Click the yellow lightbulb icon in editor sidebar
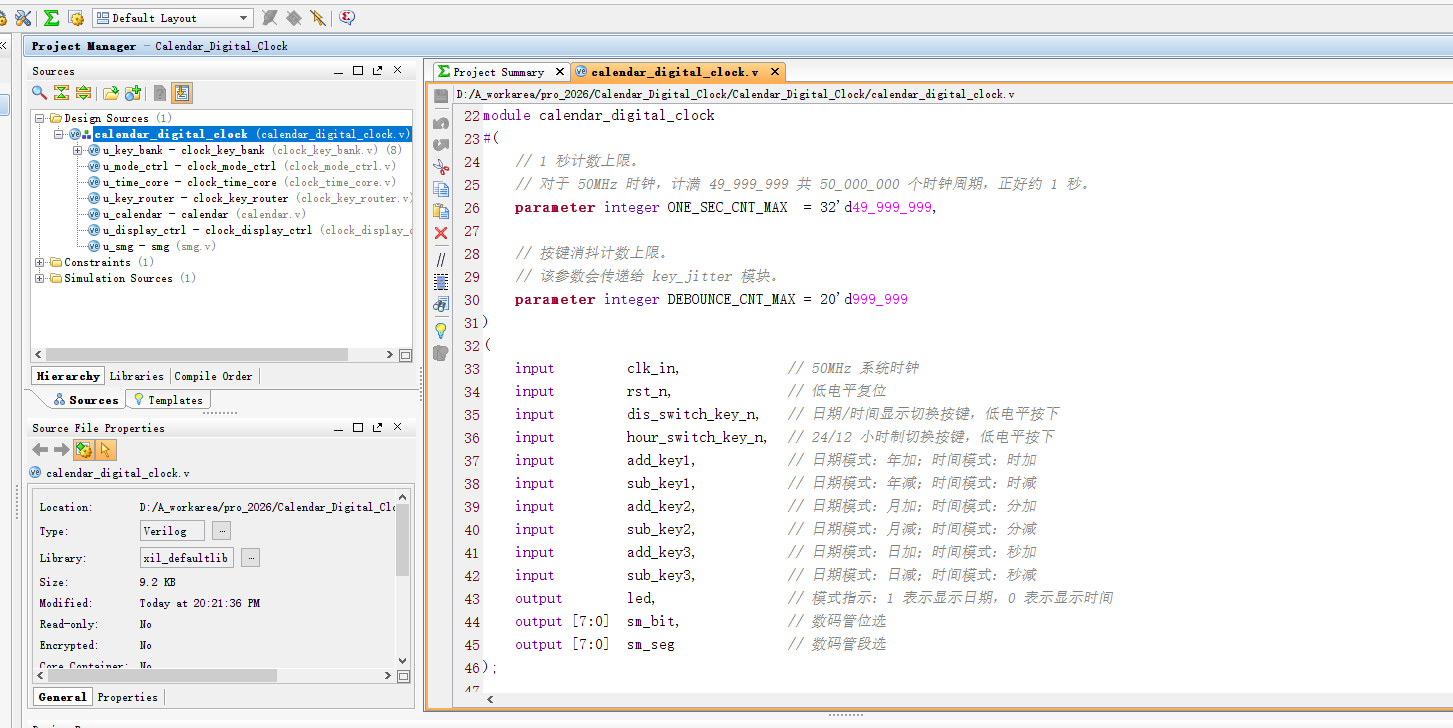The width and height of the screenshot is (1453, 728). point(441,330)
